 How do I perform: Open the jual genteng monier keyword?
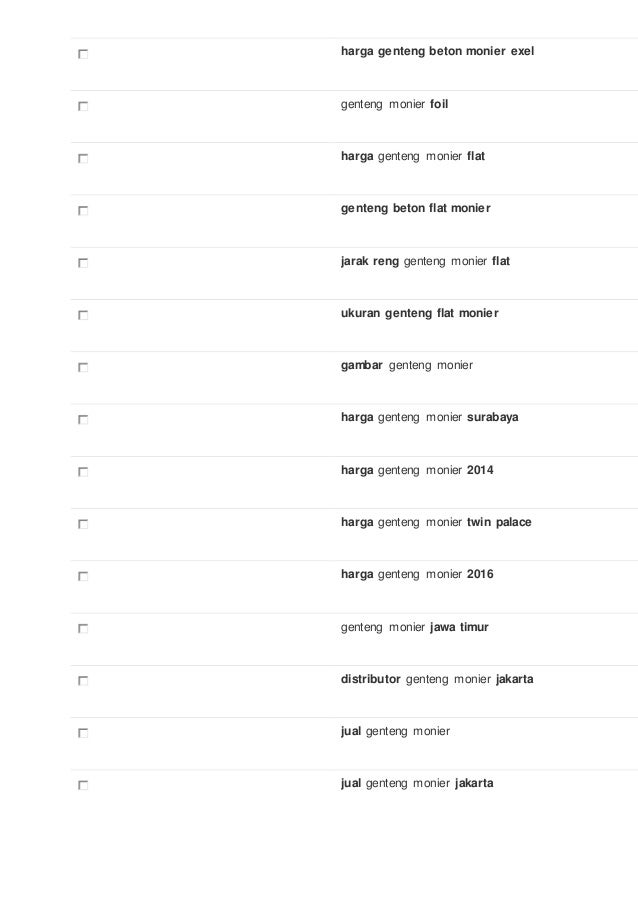pos(395,731)
